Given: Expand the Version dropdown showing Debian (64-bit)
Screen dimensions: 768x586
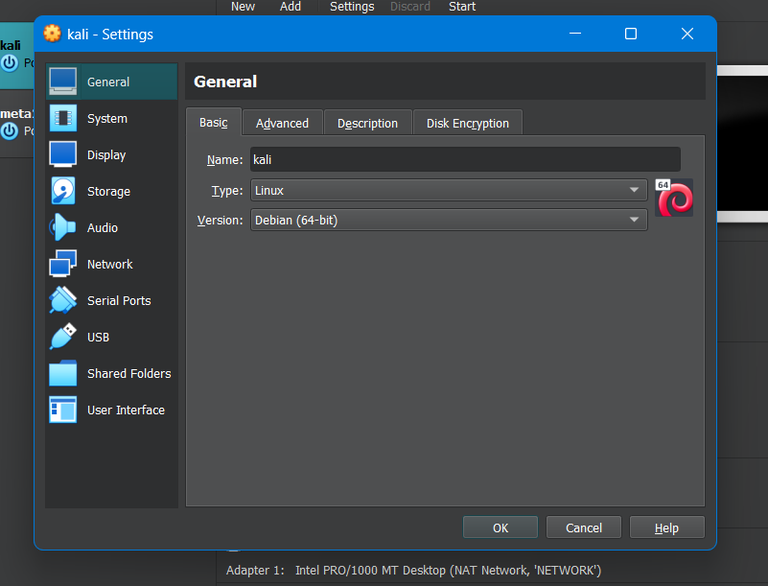Looking at the screenshot, I should tap(449, 220).
